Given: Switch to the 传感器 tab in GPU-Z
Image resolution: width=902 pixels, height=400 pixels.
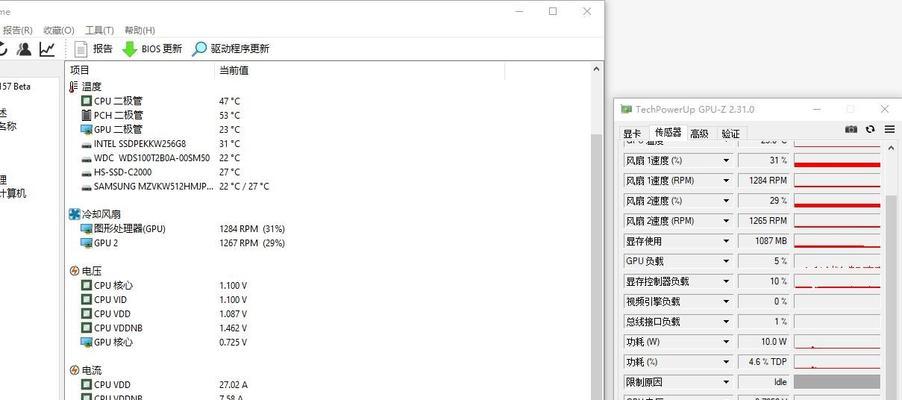Looking at the screenshot, I should (668, 132).
